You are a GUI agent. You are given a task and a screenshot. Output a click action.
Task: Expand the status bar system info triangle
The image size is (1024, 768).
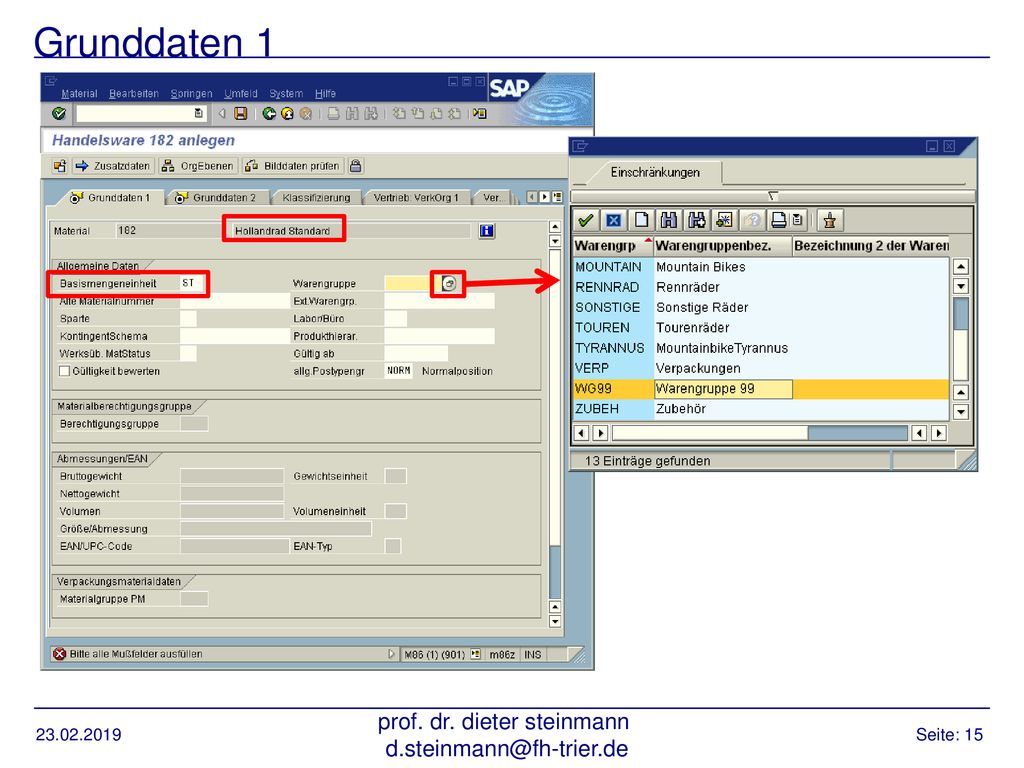point(391,654)
